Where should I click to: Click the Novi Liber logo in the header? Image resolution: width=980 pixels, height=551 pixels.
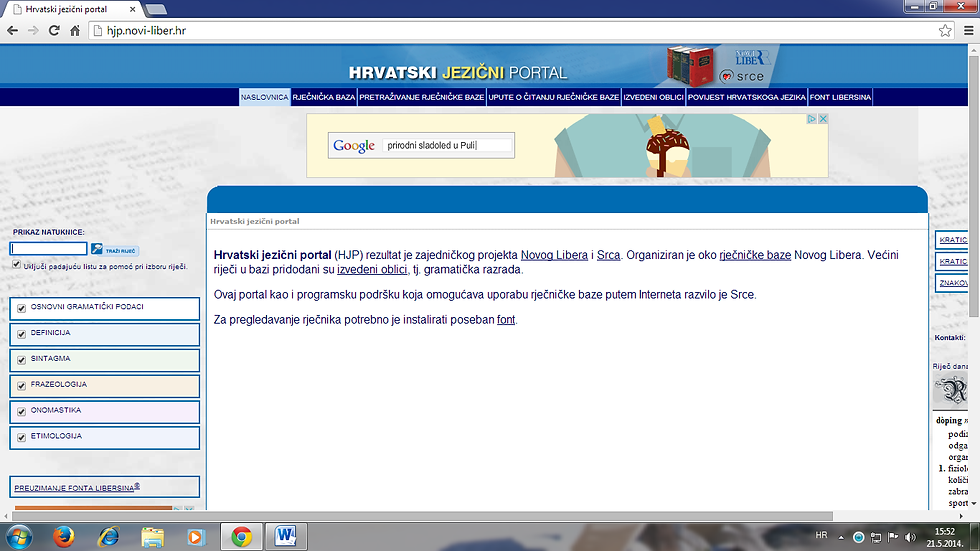click(751, 57)
